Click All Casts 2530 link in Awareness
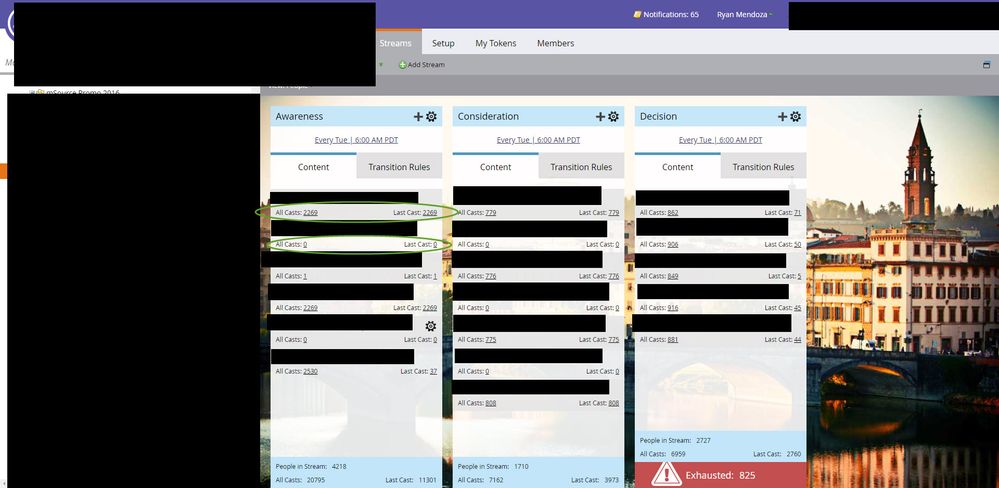Screen dimensions: 999x488 311,371
